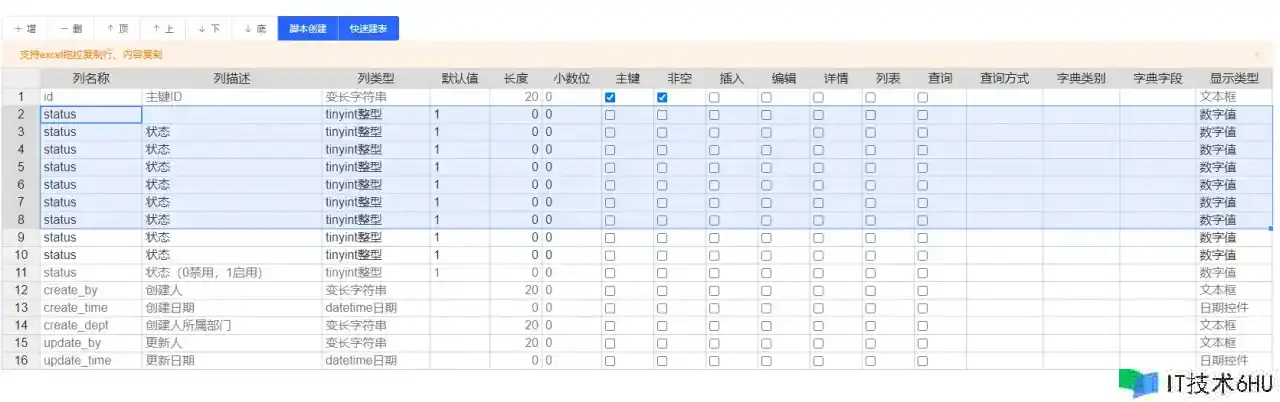This screenshot has height=402, width=1280.
Task: Open 列类型 cell of the create_time row
Action: pos(376,308)
